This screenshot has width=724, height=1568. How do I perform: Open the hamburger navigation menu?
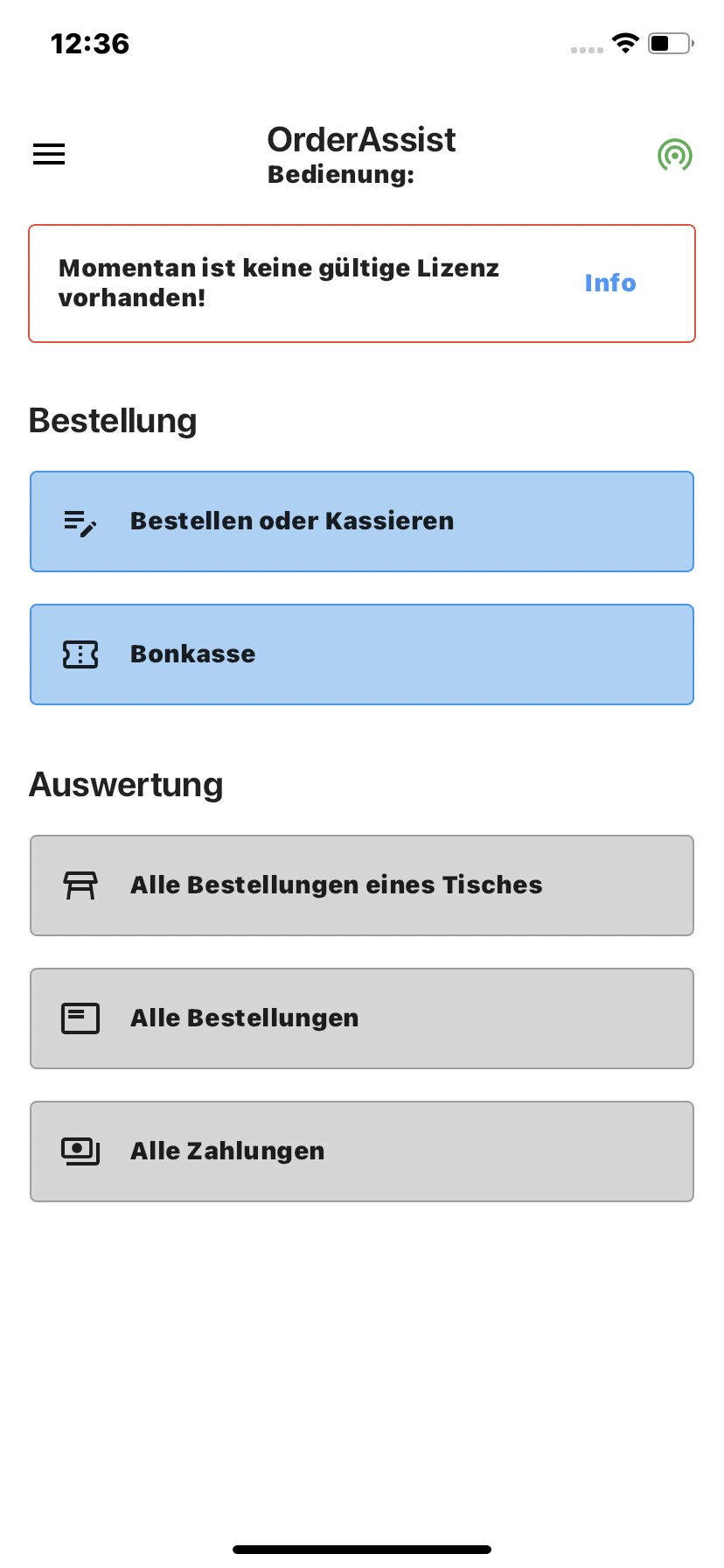[x=49, y=155]
